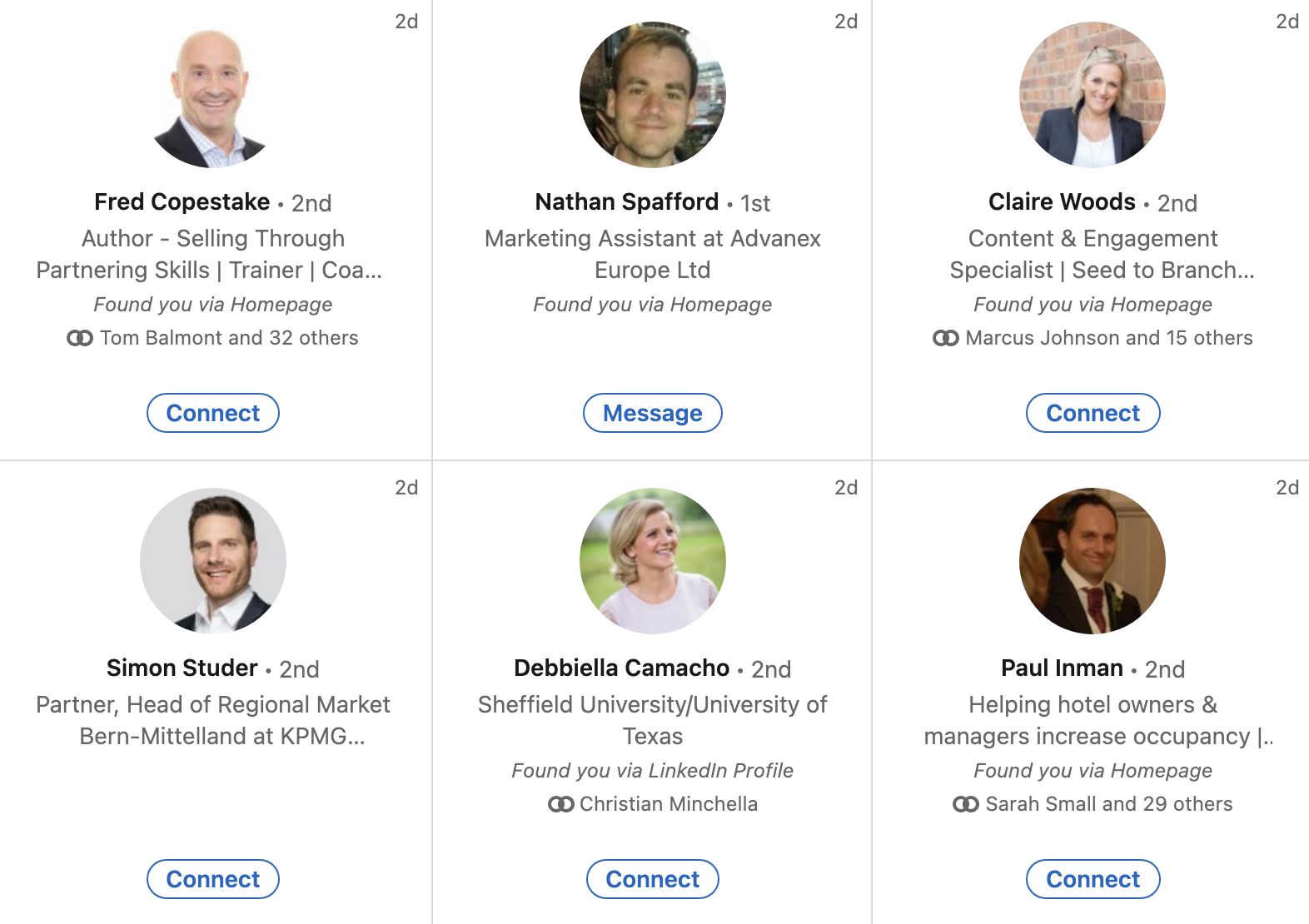Connect with Fred Copestake
Viewport: 1309px width, 924px height.
pyautogui.click(x=213, y=413)
